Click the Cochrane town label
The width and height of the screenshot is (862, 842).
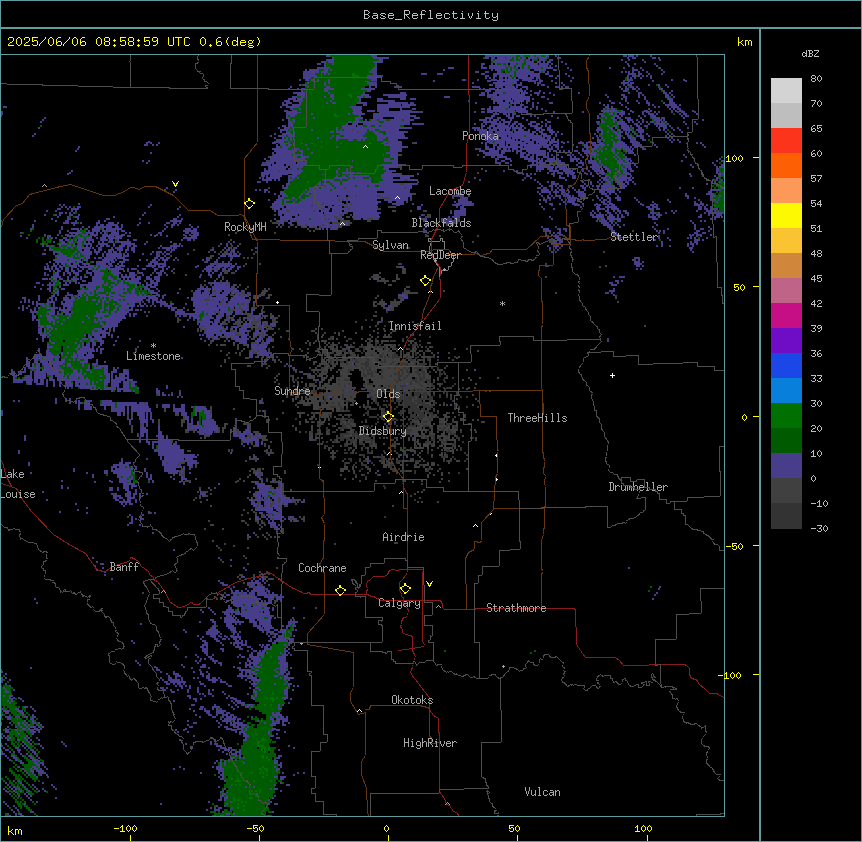point(322,568)
